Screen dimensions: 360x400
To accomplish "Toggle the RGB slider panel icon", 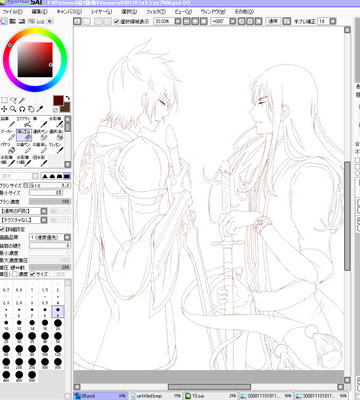I will [x=13, y=21].
